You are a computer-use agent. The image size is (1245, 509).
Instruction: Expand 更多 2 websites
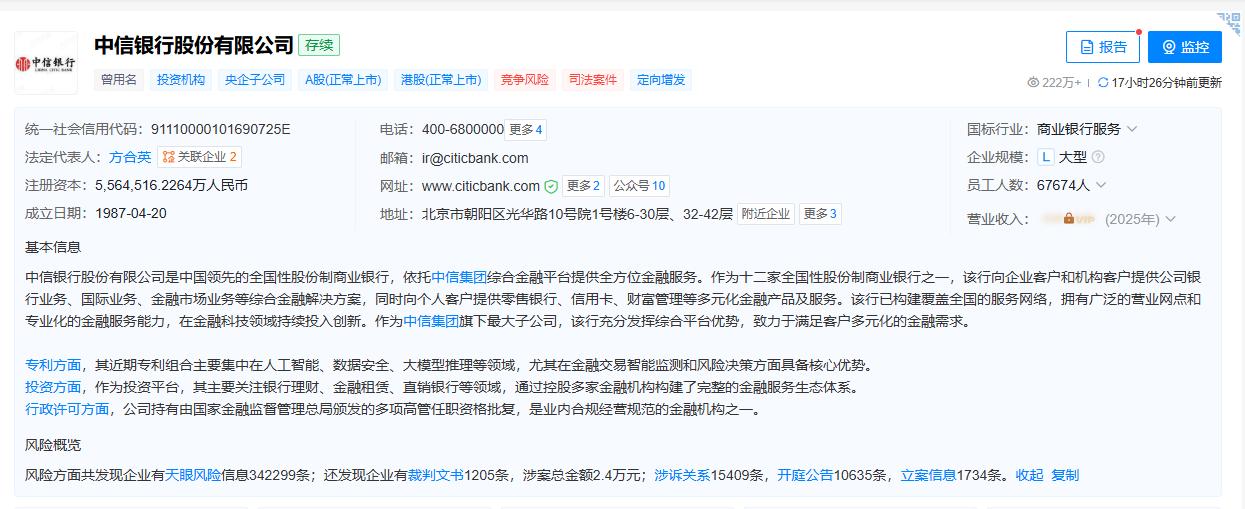[583, 186]
